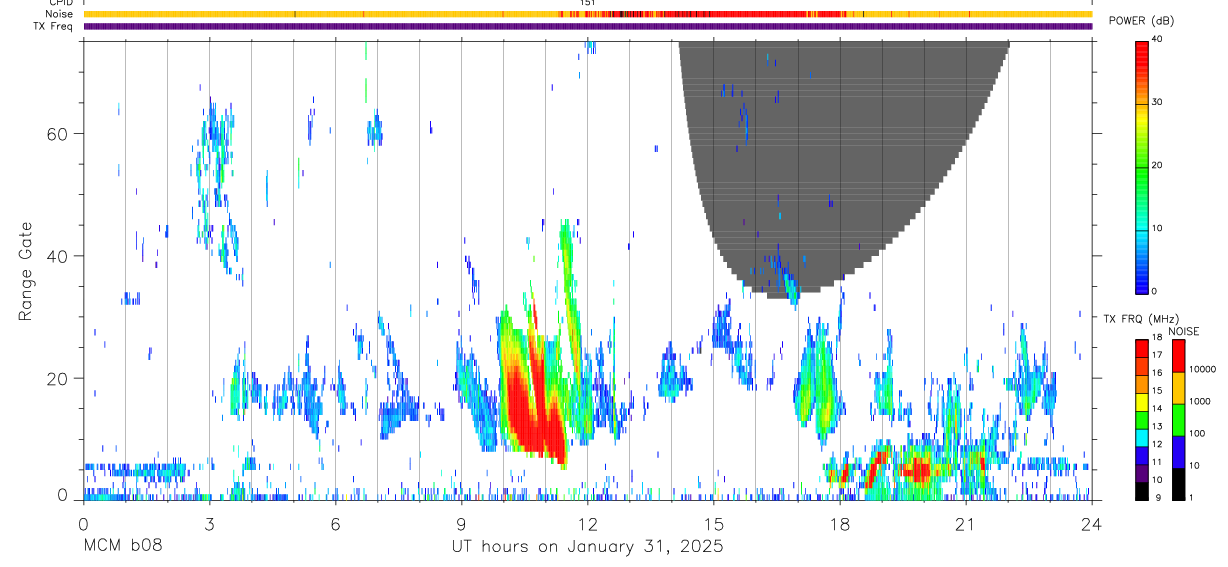Click the POWER (dB) color bar
Image resolution: width=1228 pixels, height=567 pixels.
(x=1142, y=166)
